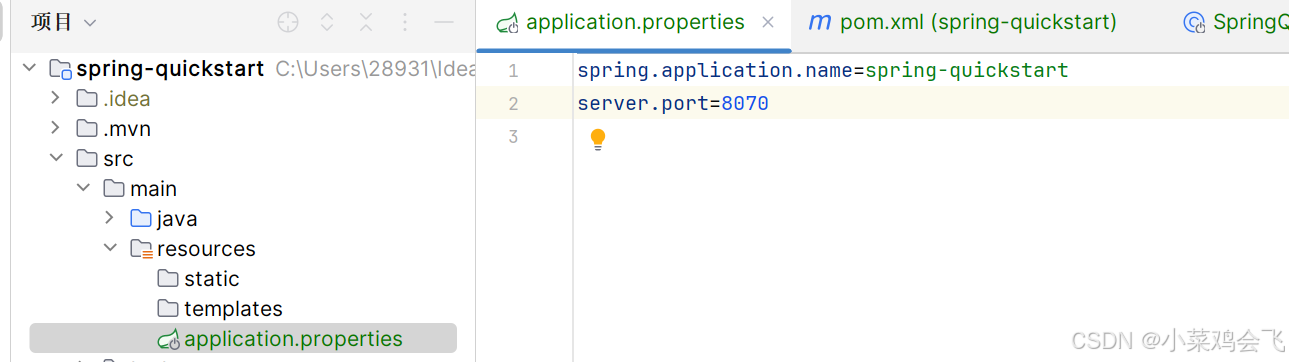
Task: Click the spring.application.name property key
Action: click(715, 71)
